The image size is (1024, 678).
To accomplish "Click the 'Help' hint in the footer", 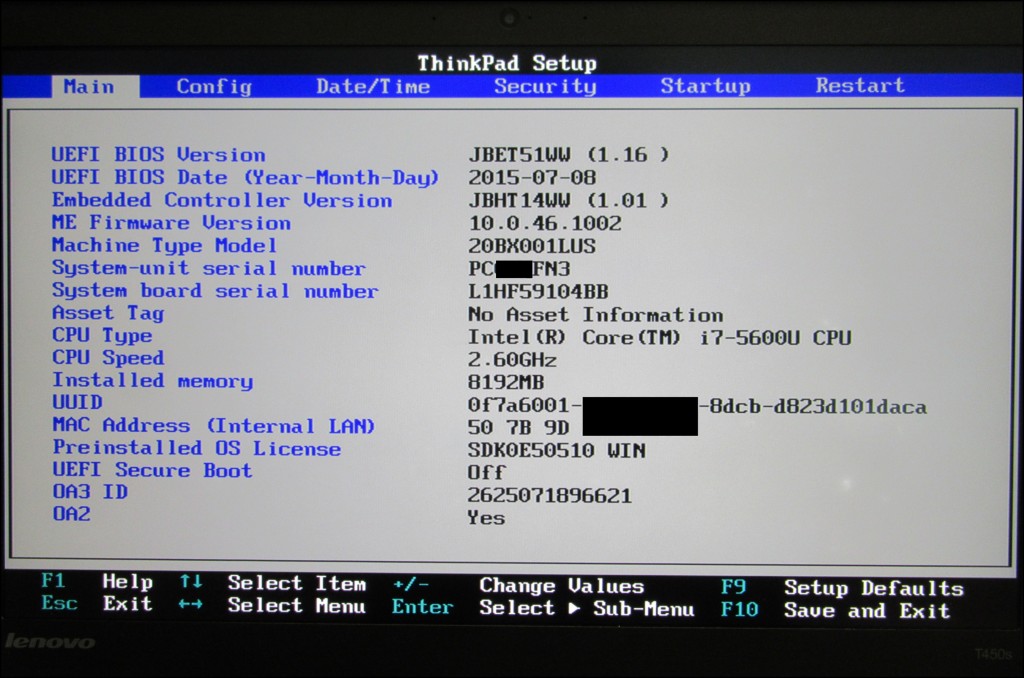I will tap(127, 581).
